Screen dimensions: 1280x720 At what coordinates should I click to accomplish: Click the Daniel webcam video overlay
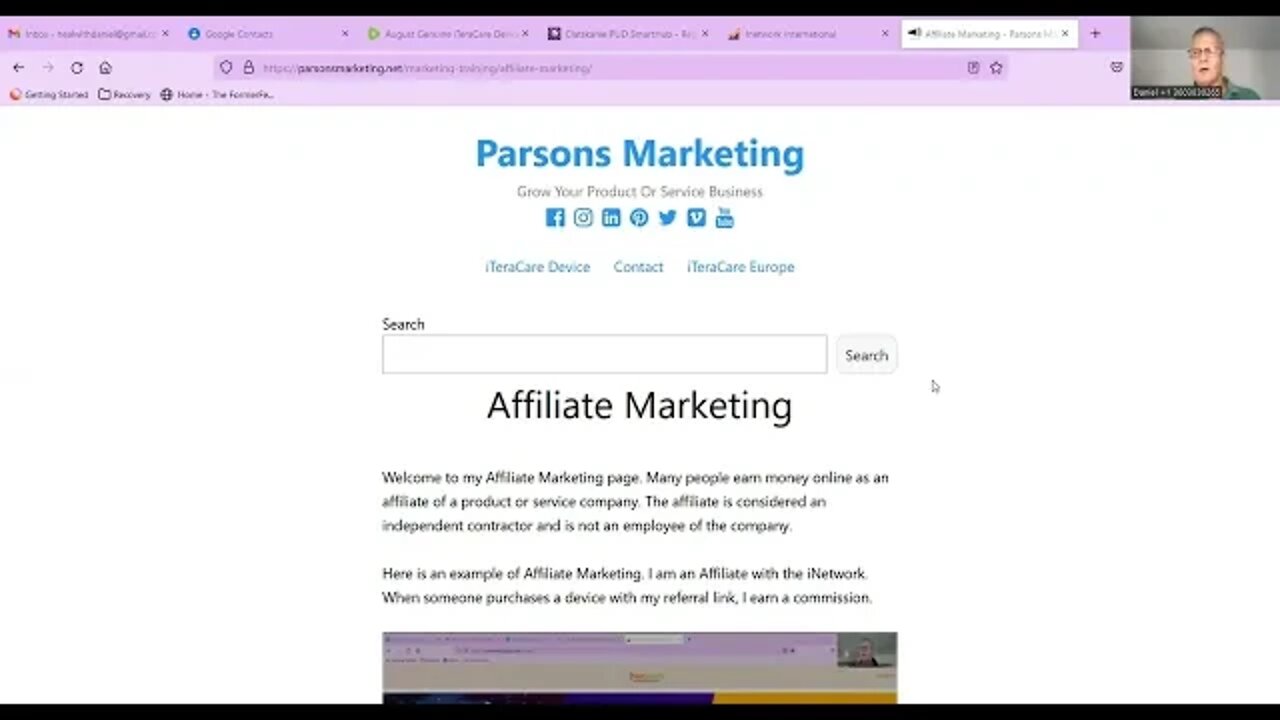[1205, 58]
